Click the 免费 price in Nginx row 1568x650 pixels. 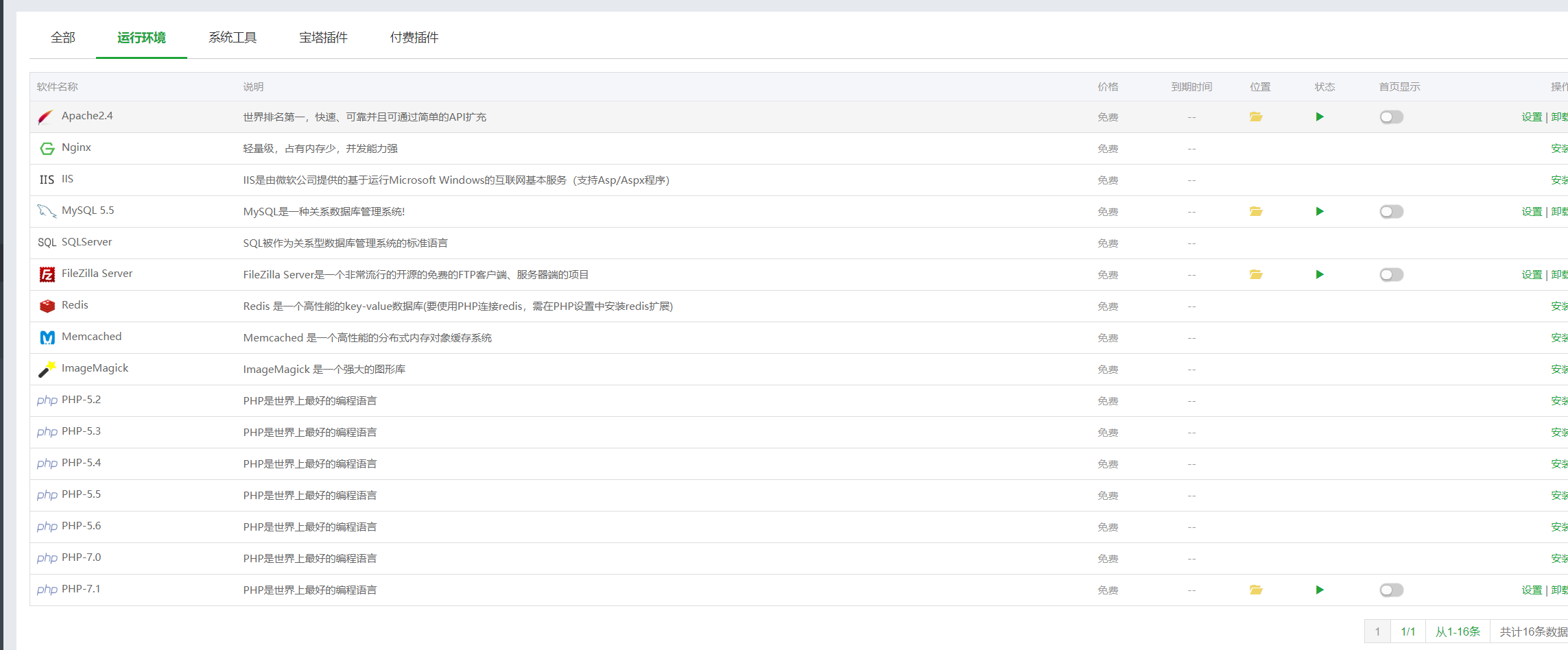1108,149
